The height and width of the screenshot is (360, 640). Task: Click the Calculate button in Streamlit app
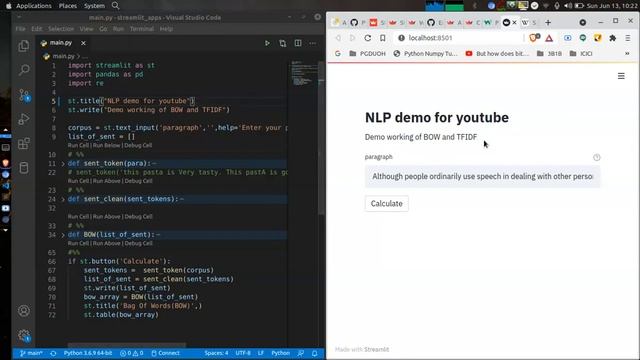pyautogui.click(x=387, y=204)
